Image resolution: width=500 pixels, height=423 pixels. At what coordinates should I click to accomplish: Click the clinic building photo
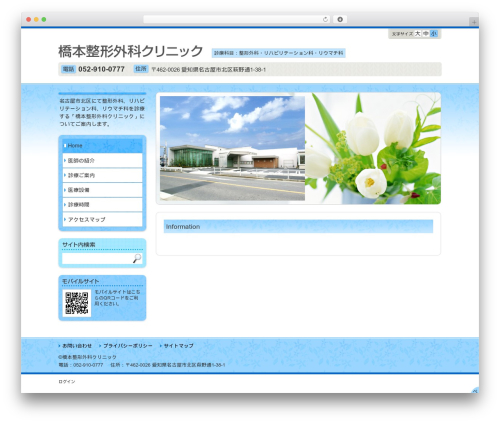(232, 148)
